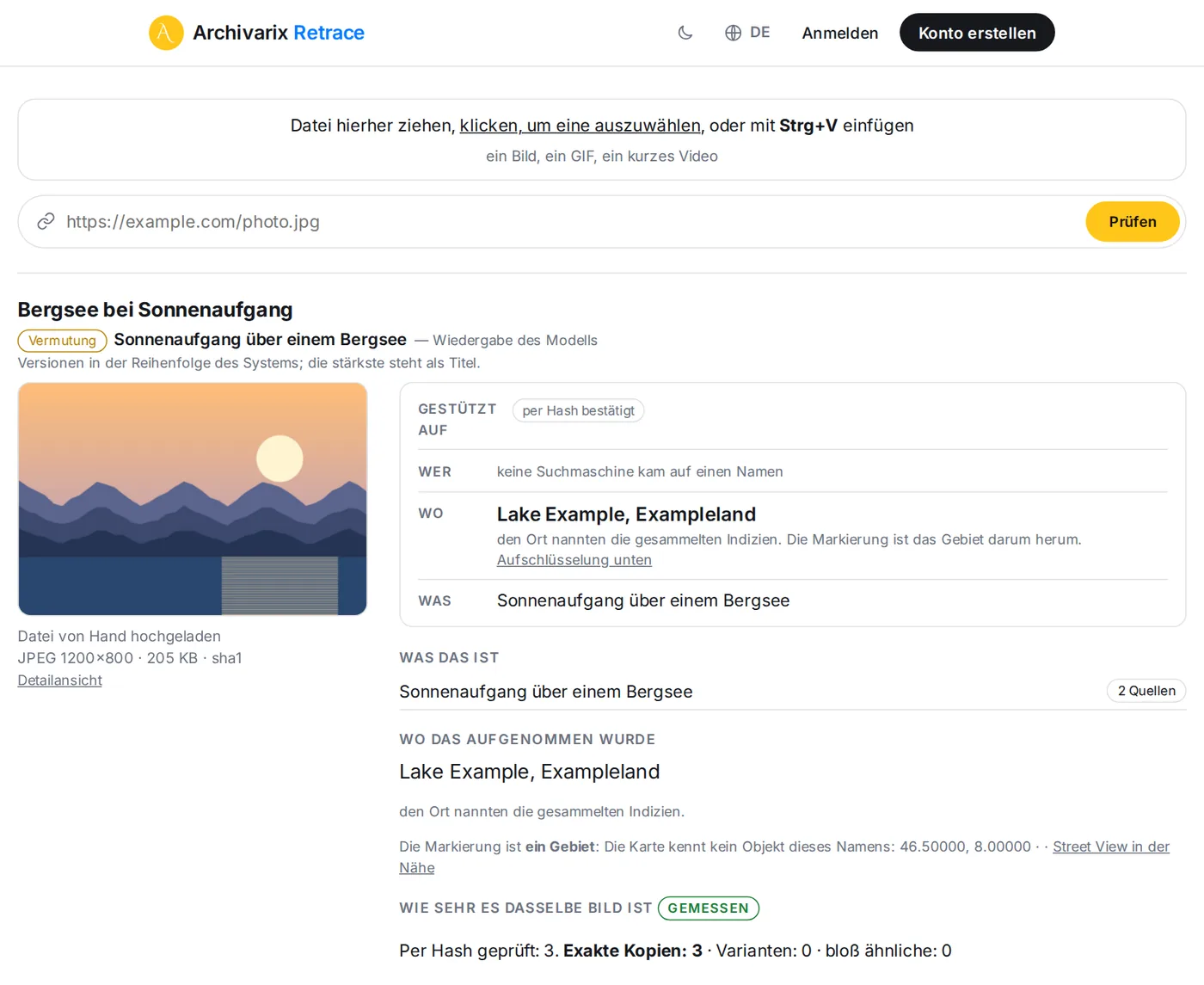Click the 'per Hash bestätigt' chip
The width and height of the screenshot is (1204, 985).
pyautogui.click(x=578, y=410)
